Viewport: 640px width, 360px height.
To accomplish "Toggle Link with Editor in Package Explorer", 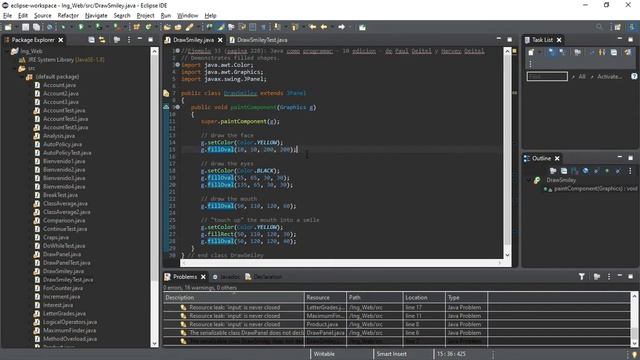I will (102, 40).
